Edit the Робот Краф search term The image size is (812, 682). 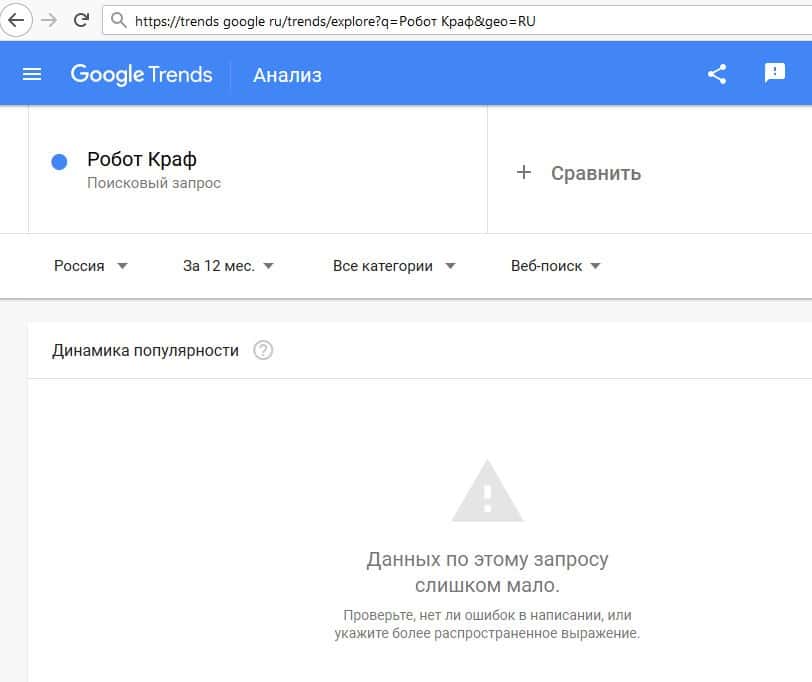click(x=141, y=160)
